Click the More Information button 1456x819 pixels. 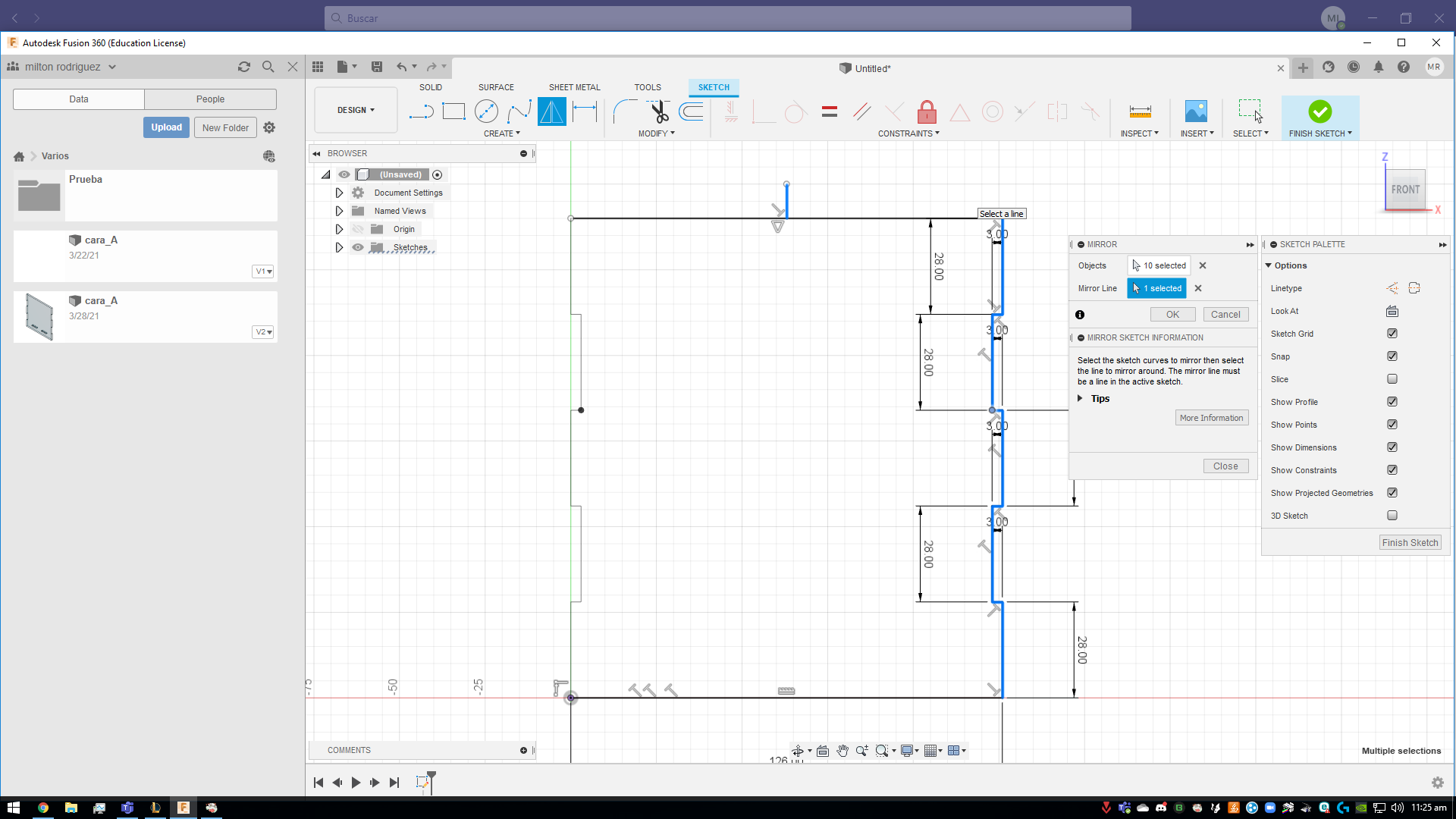click(1211, 418)
